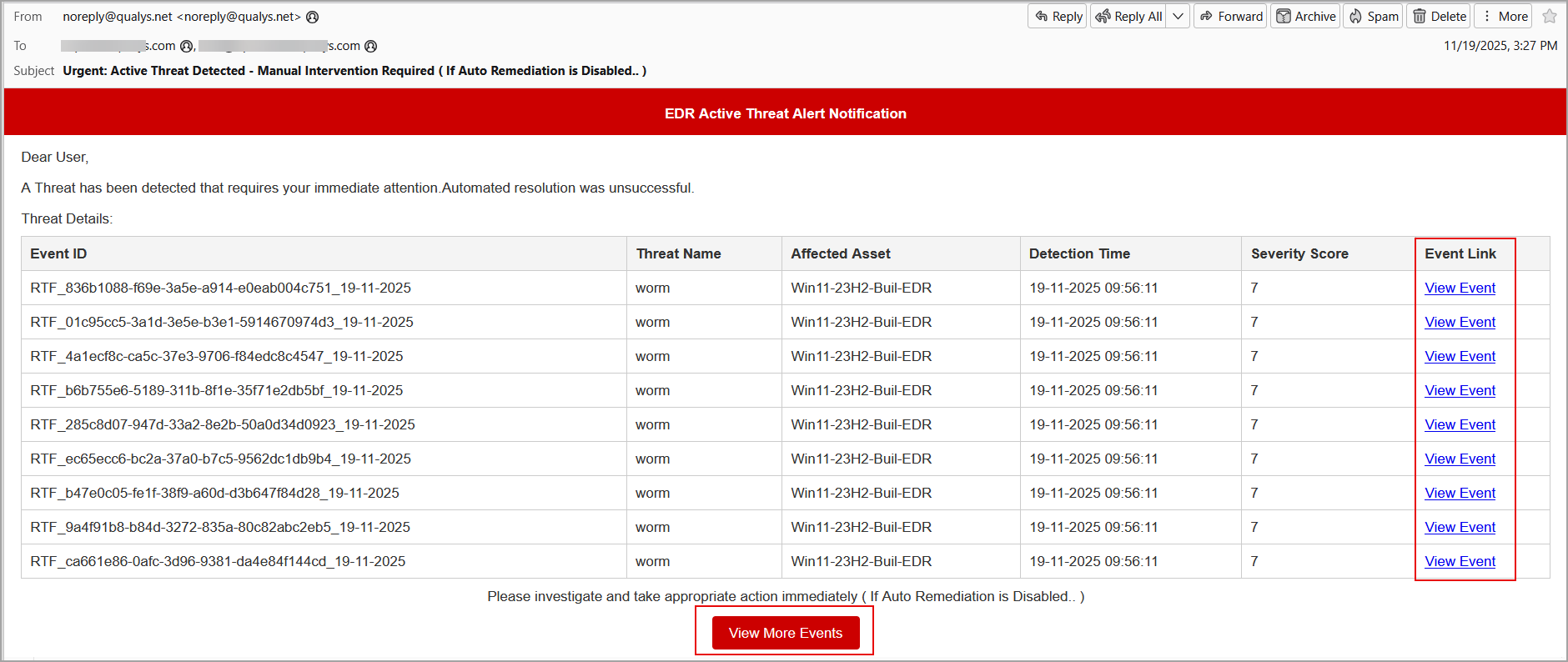Open View Event for RTF_ca661e86 row

1460,562
